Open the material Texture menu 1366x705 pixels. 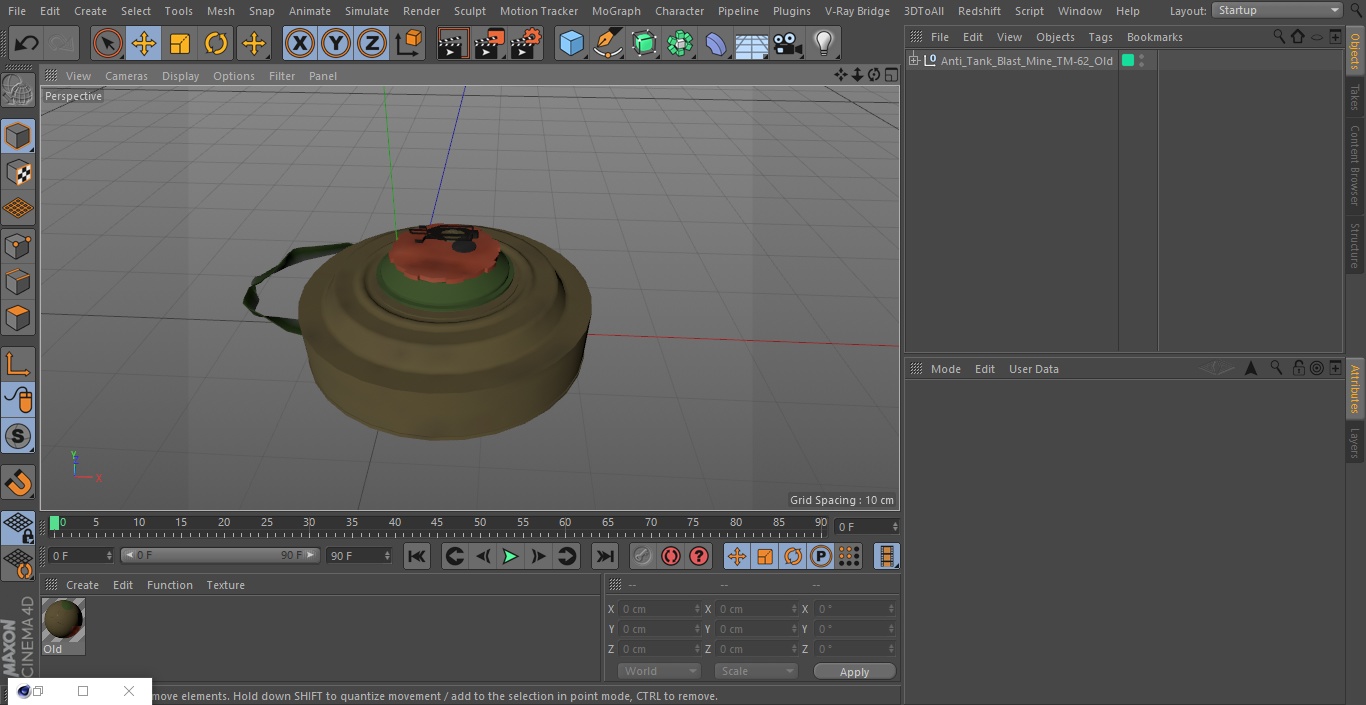[x=225, y=585]
